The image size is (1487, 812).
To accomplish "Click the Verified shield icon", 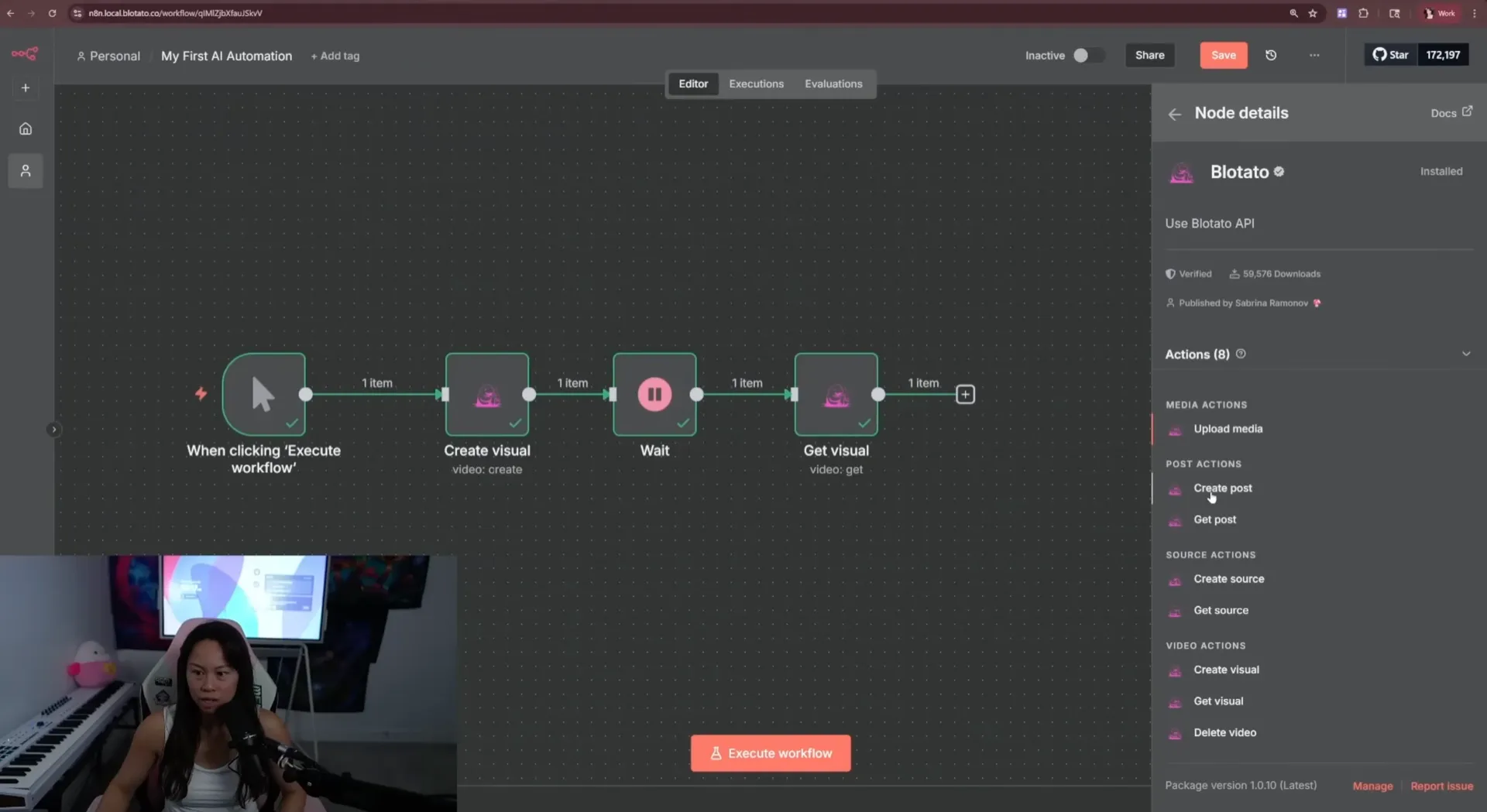I will click(1170, 274).
